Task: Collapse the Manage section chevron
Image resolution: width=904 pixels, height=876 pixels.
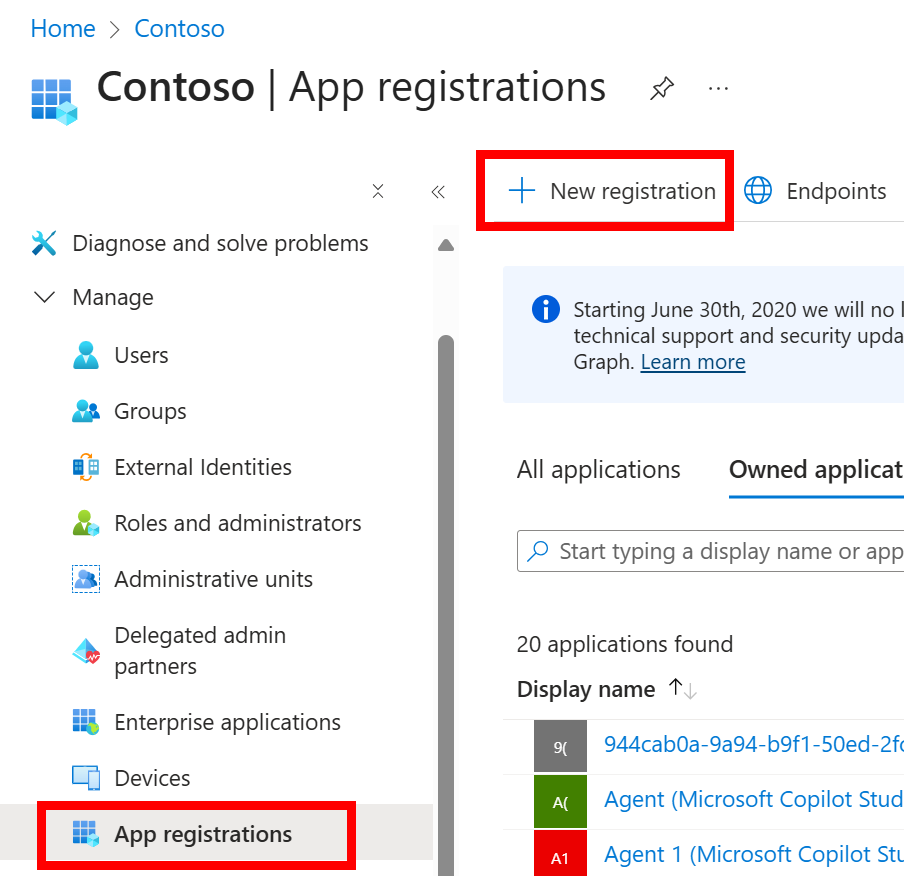Action: click(x=43, y=297)
